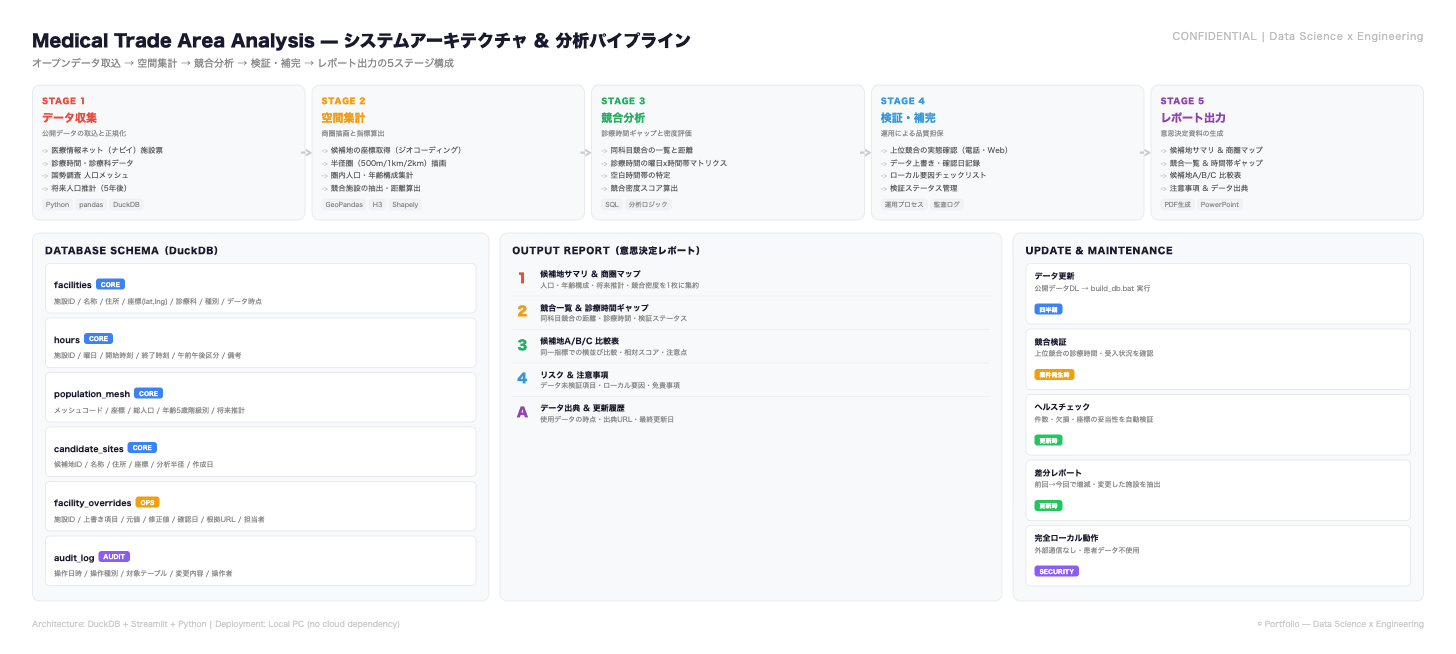This screenshot has height=654, width=1456.
Task: Click the orange number 2 report icon
Action: click(x=521, y=312)
